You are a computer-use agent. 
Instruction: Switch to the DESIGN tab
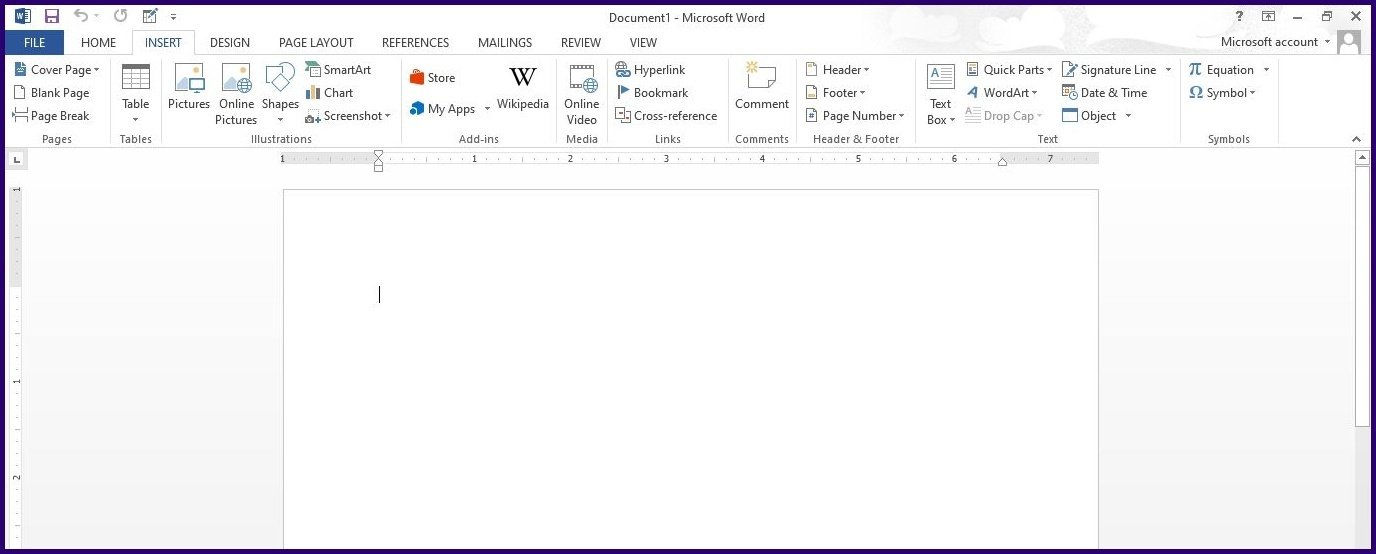click(230, 43)
